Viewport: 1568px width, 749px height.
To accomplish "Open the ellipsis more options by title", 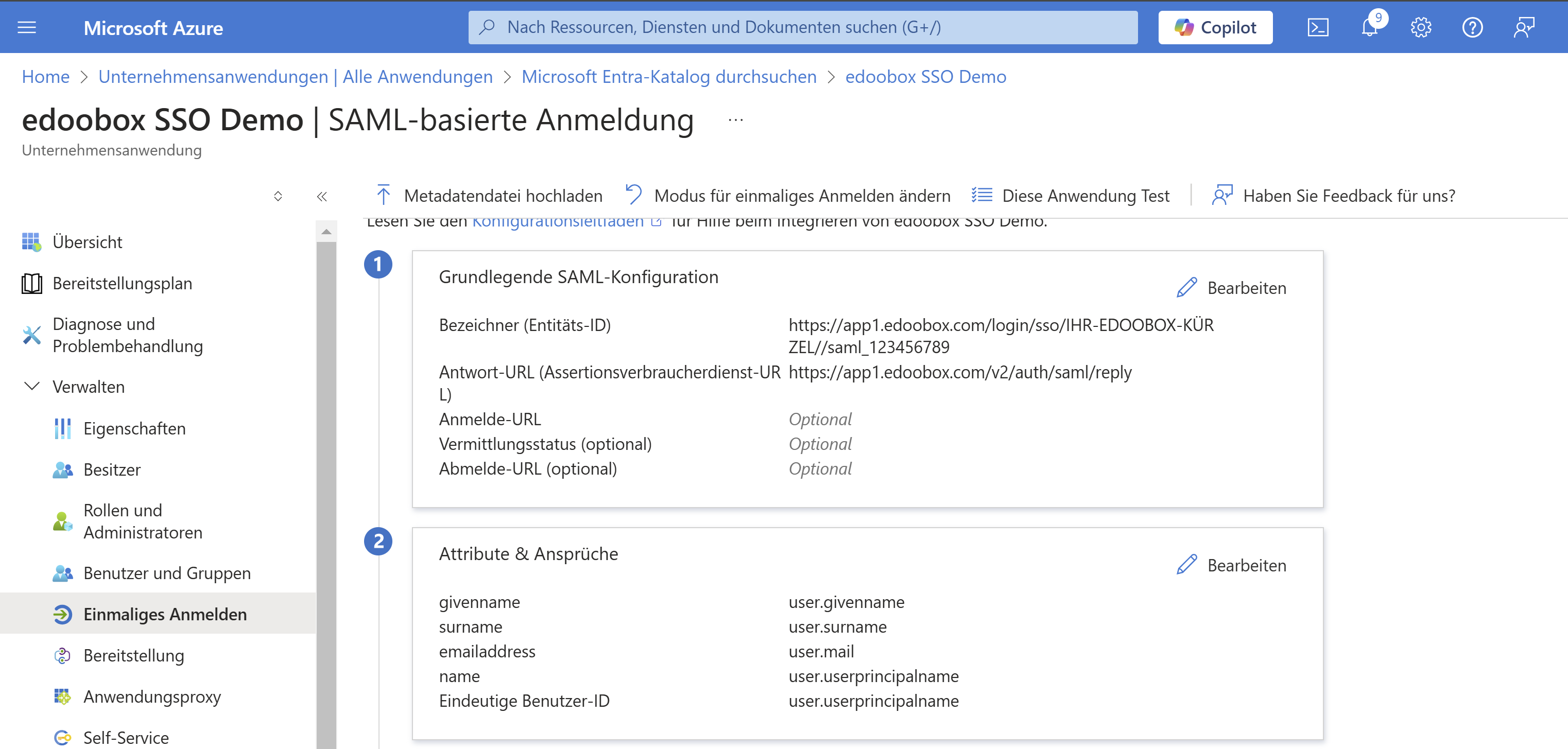I will coord(735,120).
